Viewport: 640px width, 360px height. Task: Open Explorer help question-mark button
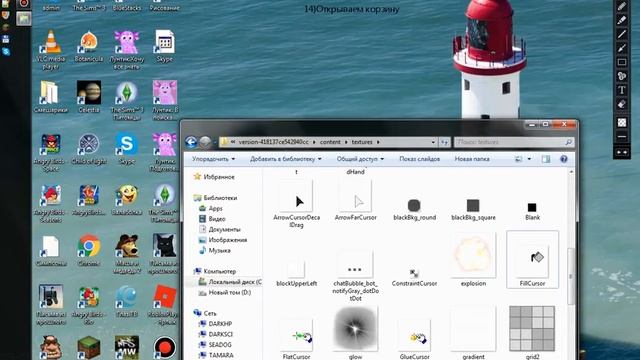coord(564,159)
